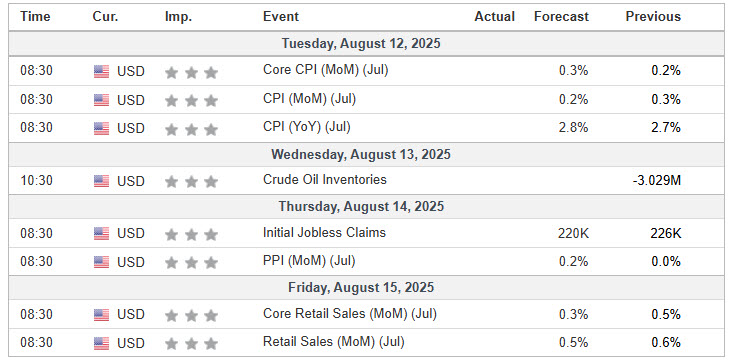Click the importance stars for PPI (MoM) (Jul)
This screenshot has width=731, height=362.
pyautogui.click(x=191, y=263)
